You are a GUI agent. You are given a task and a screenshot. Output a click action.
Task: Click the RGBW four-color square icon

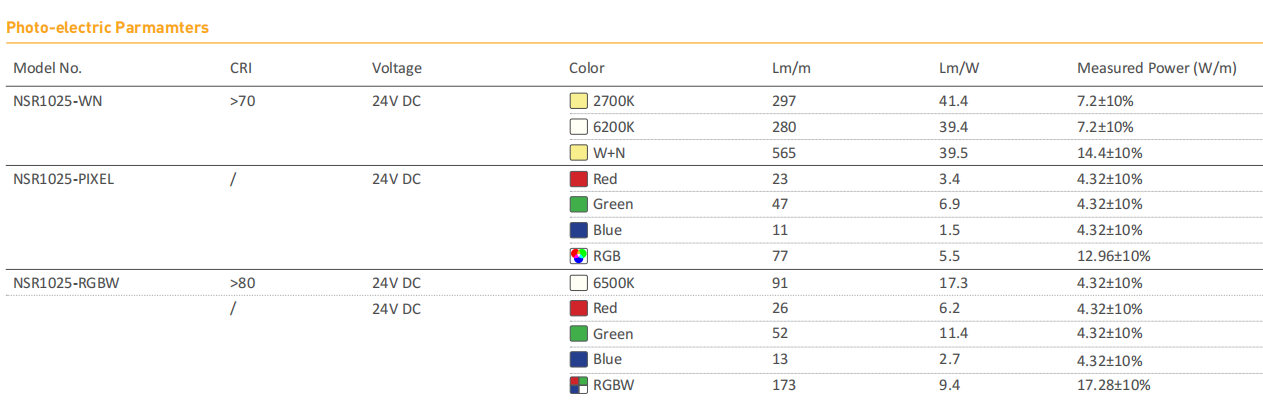click(x=578, y=385)
